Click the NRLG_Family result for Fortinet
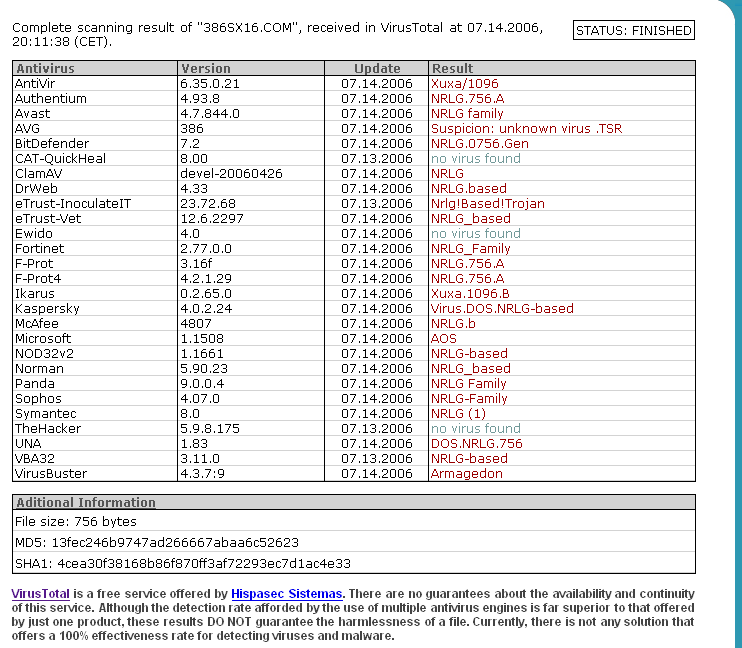Image resolution: width=742 pixels, height=648 pixels. (x=470, y=249)
